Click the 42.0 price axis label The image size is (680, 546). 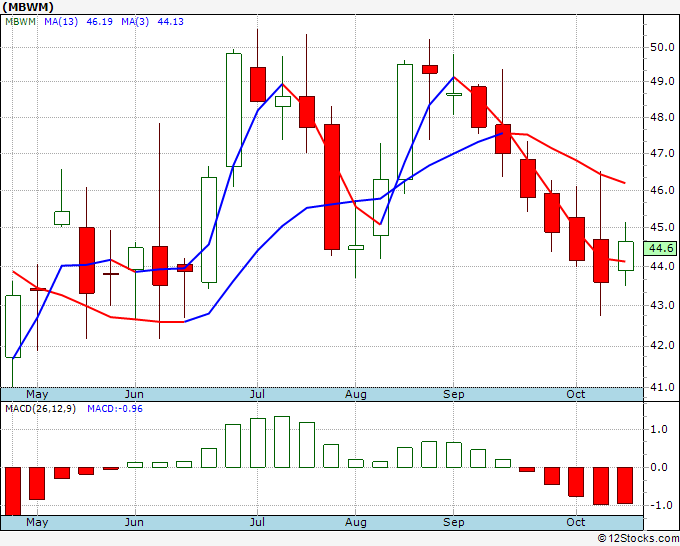662,345
